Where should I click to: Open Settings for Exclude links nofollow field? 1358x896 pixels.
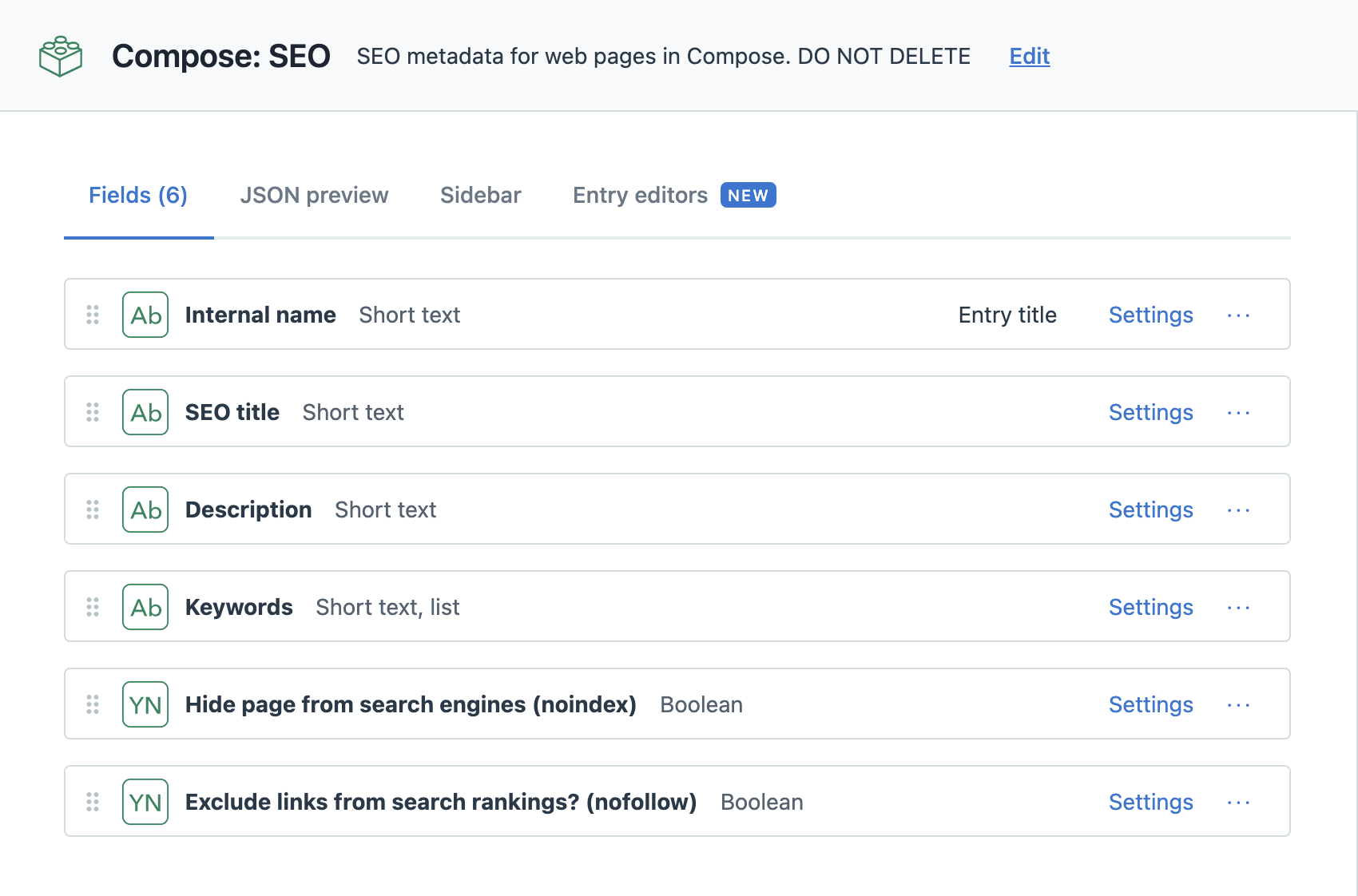point(1150,803)
